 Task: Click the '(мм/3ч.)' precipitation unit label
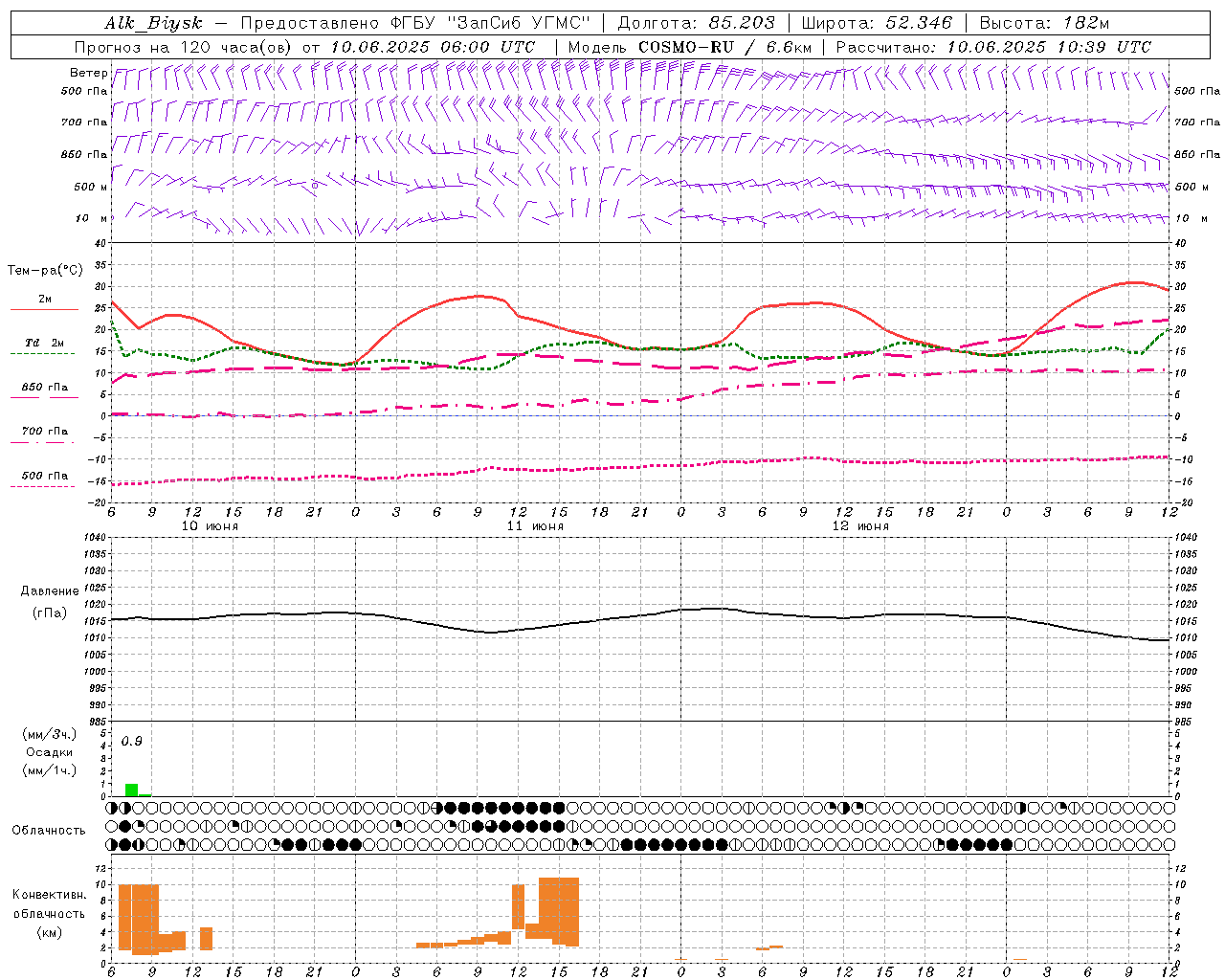click(49, 734)
